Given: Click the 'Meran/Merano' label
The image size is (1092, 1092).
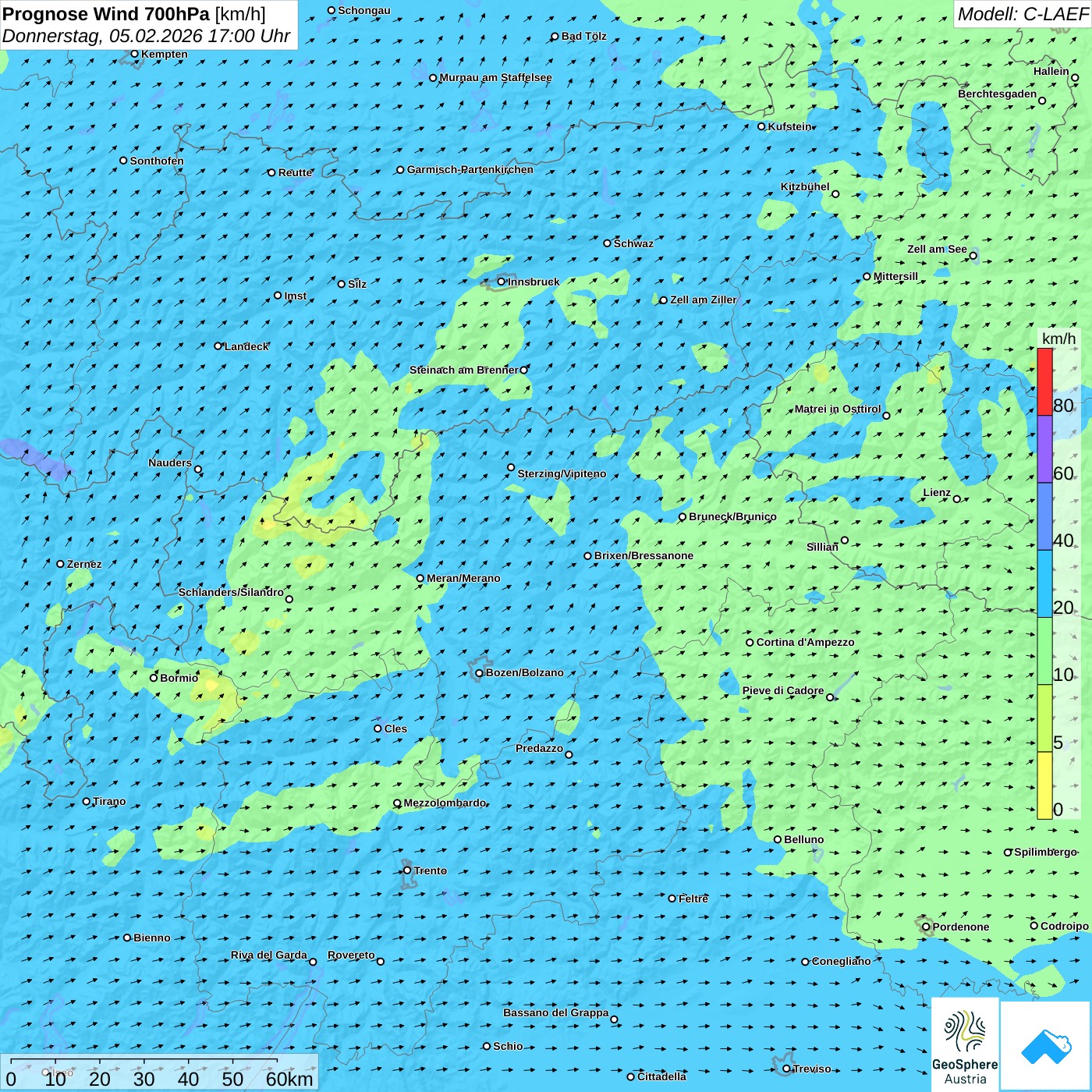Looking at the screenshot, I should [463, 578].
